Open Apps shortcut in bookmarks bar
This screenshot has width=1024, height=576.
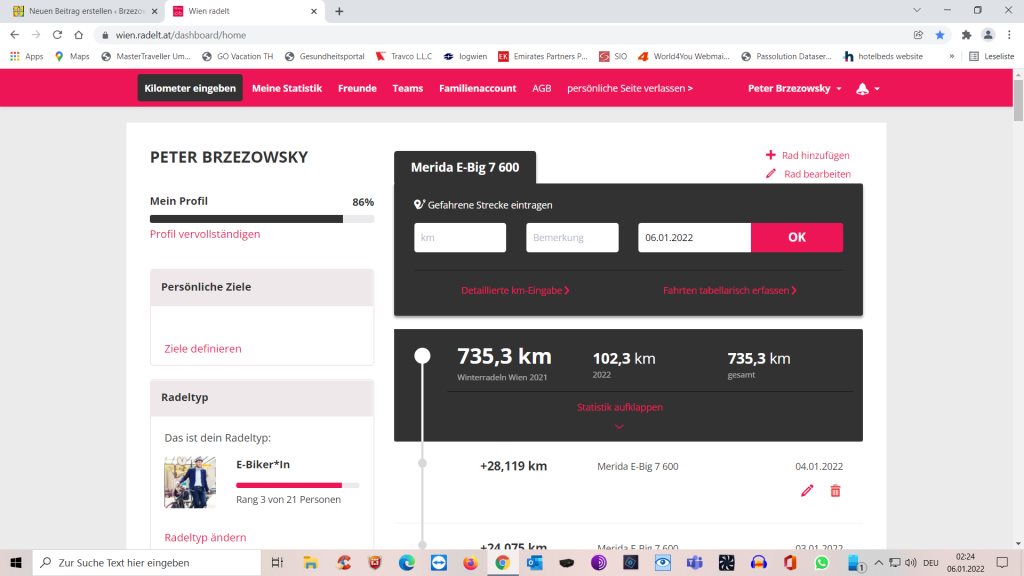[27, 56]
